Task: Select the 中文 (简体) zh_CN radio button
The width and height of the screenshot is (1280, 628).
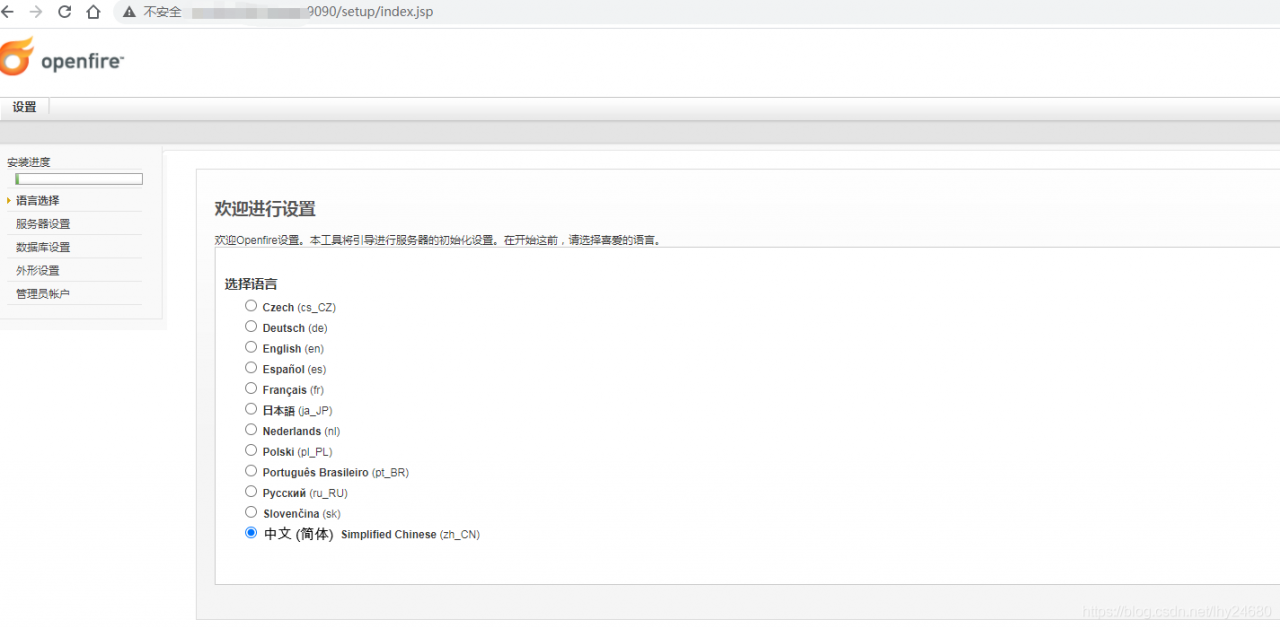Action: (251, 533)
